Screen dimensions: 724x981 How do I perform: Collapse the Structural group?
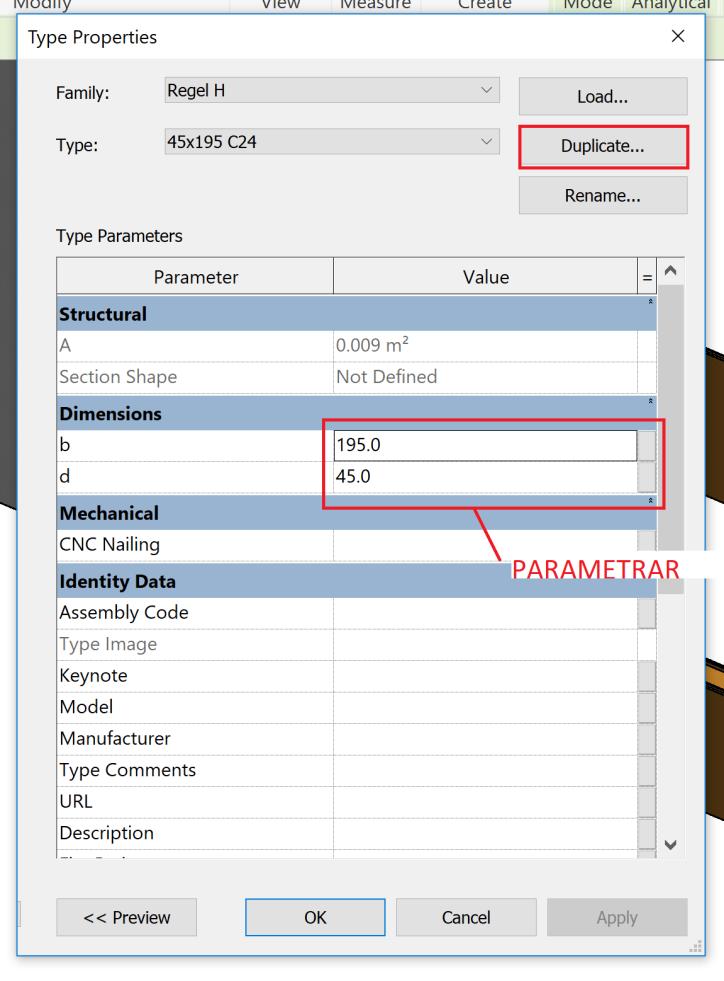[x=650, y=302]
